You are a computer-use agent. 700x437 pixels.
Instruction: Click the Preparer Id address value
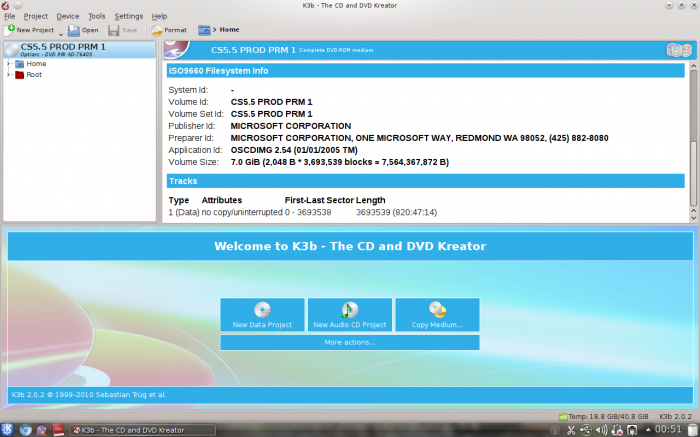(x=419, y=138)
